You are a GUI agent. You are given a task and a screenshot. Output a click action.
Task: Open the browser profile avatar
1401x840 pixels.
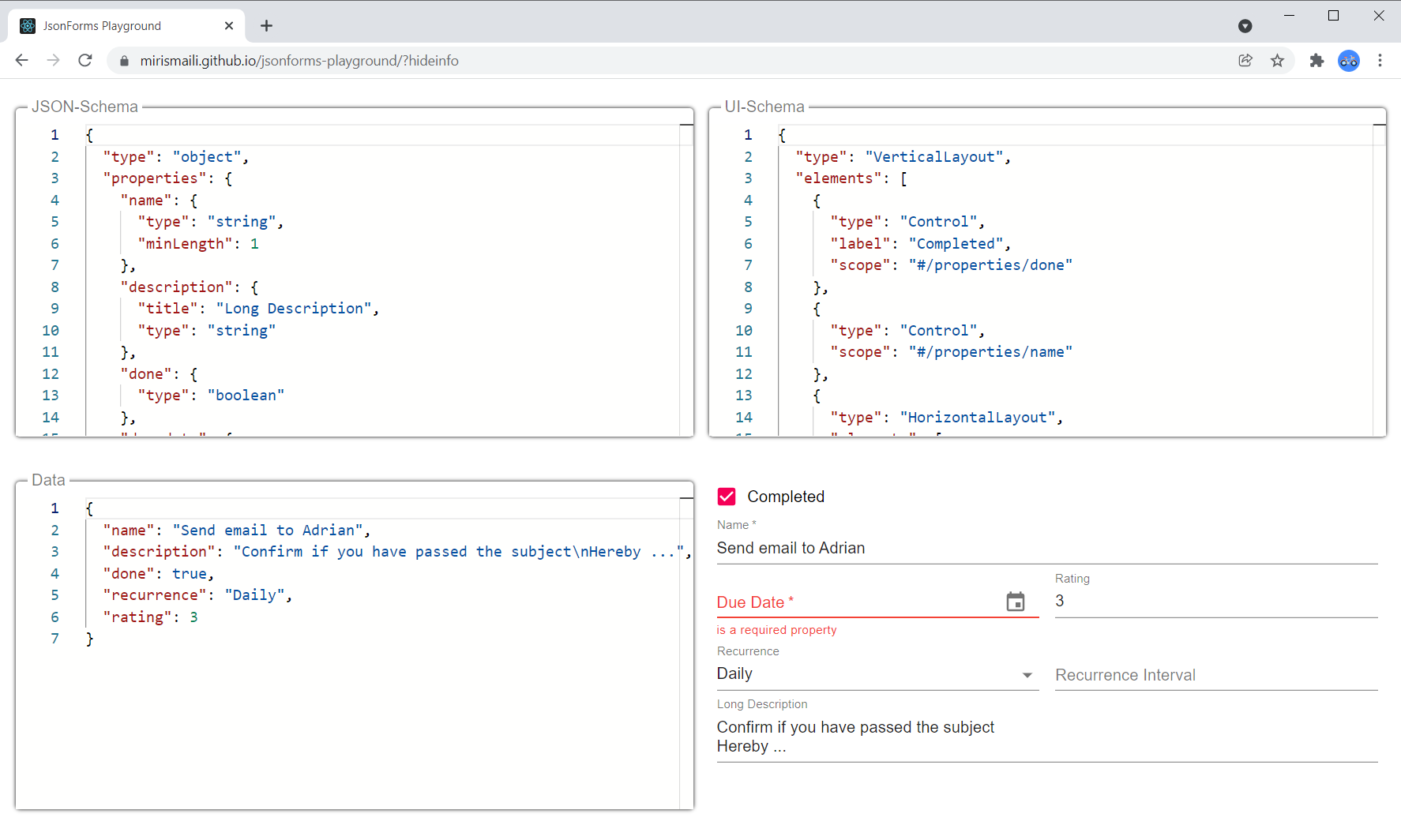point(1349,61)
